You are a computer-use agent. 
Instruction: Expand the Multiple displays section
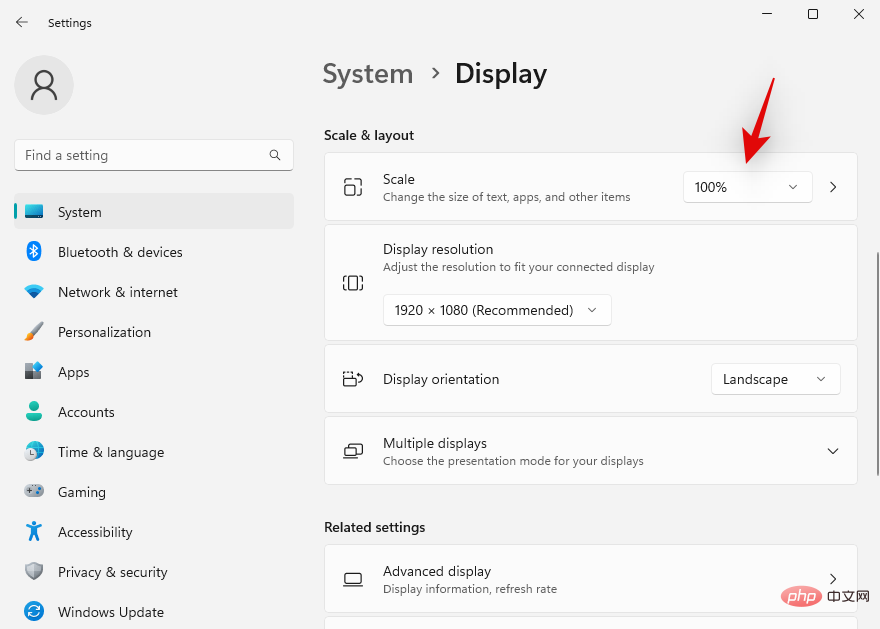coord(833,451)
